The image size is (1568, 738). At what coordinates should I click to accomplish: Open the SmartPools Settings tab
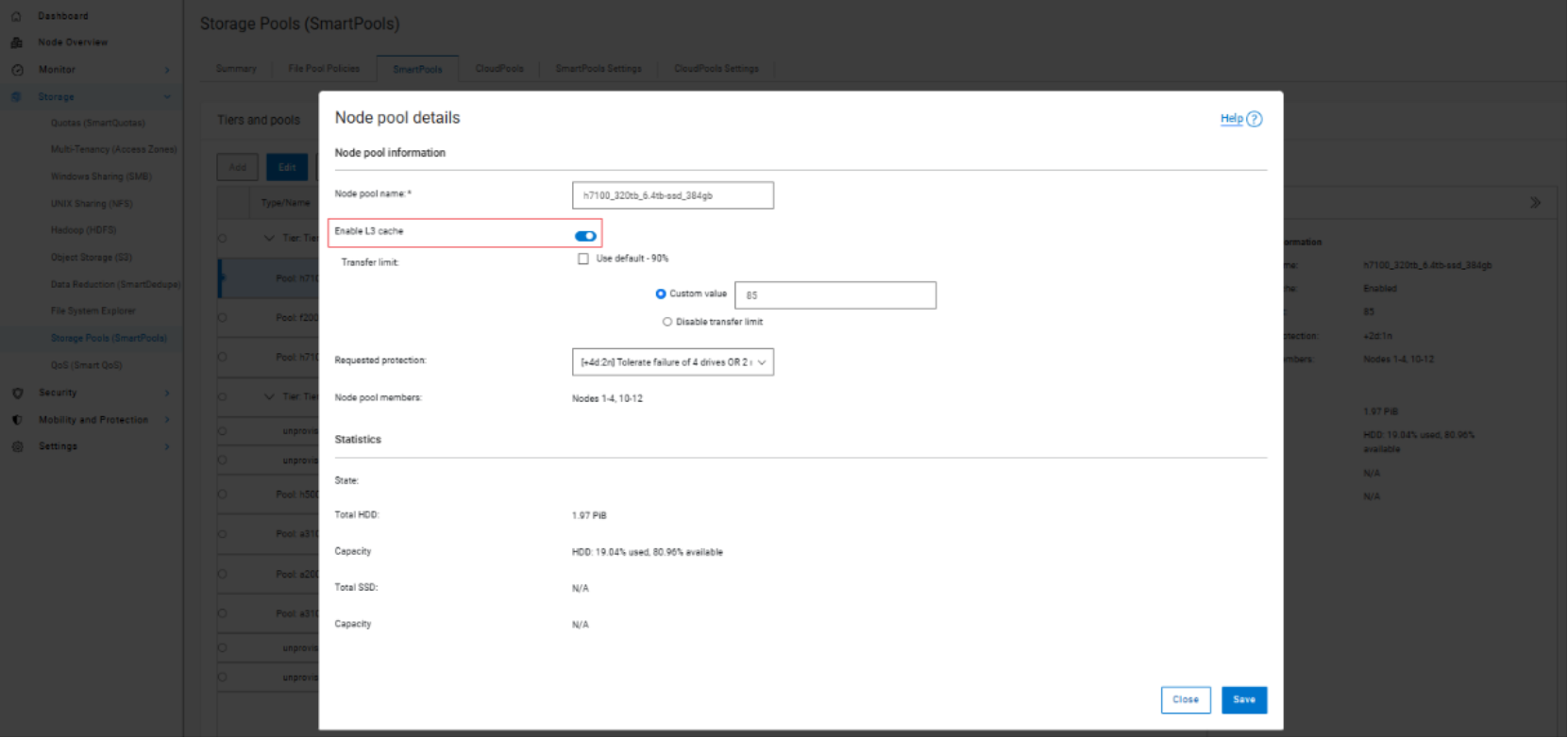tap(599, 69)
